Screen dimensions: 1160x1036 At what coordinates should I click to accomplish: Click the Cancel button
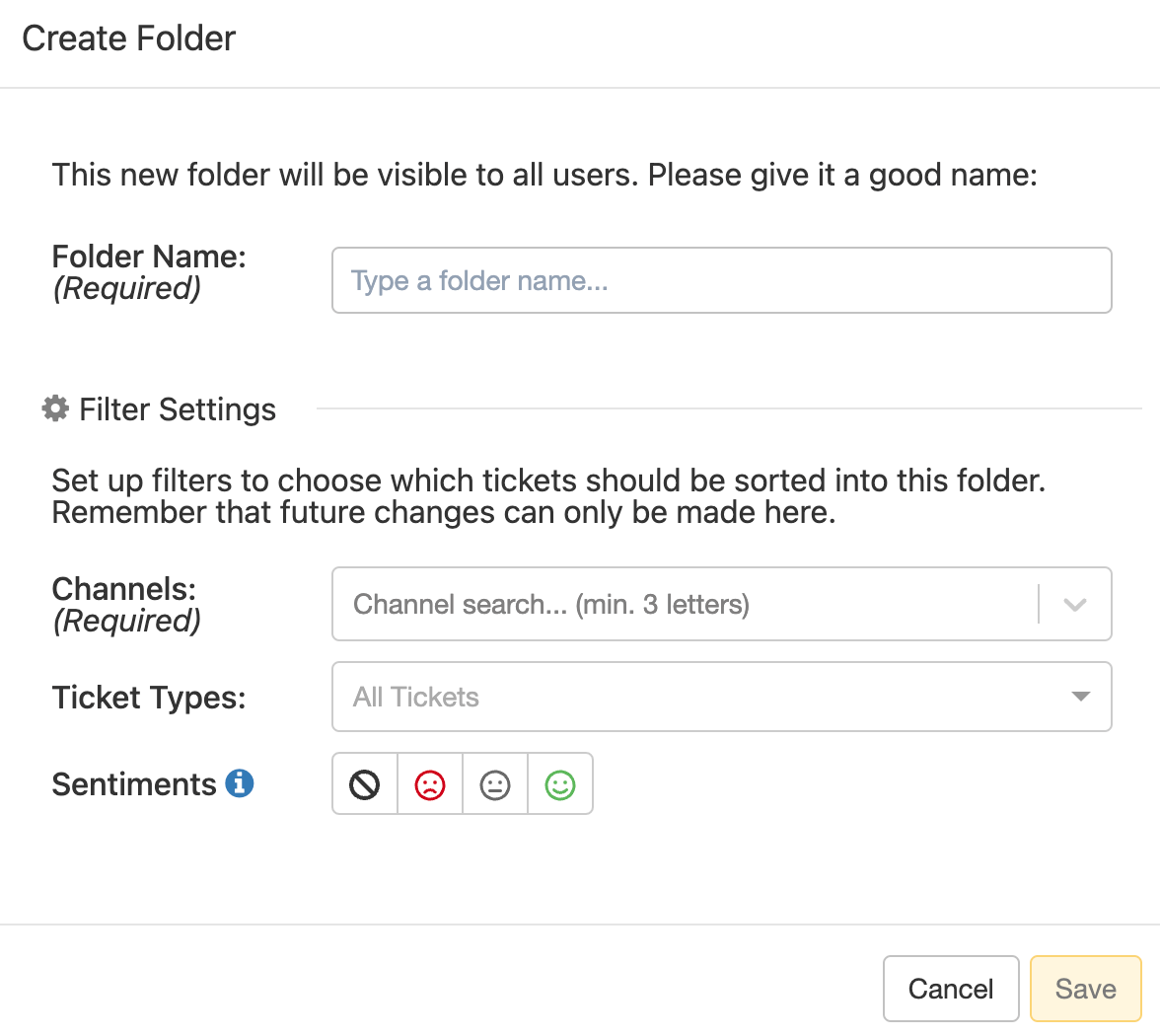click(950, 989)
